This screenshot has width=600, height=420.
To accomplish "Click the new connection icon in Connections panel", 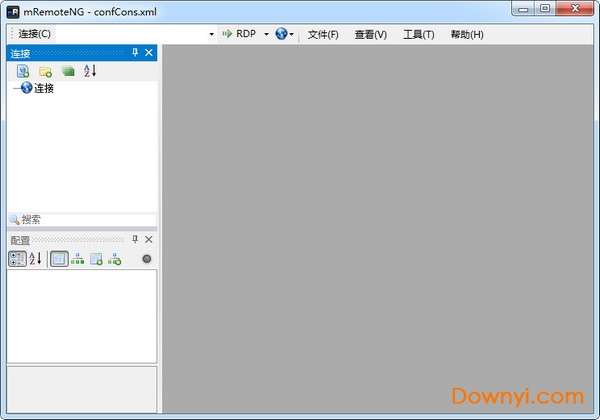I will (23, 71).
